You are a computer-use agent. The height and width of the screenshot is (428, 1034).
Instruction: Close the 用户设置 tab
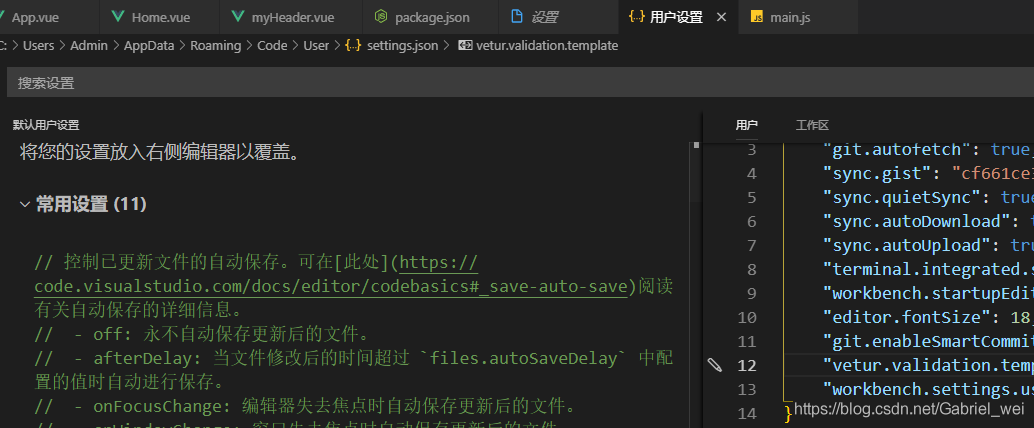721,17
